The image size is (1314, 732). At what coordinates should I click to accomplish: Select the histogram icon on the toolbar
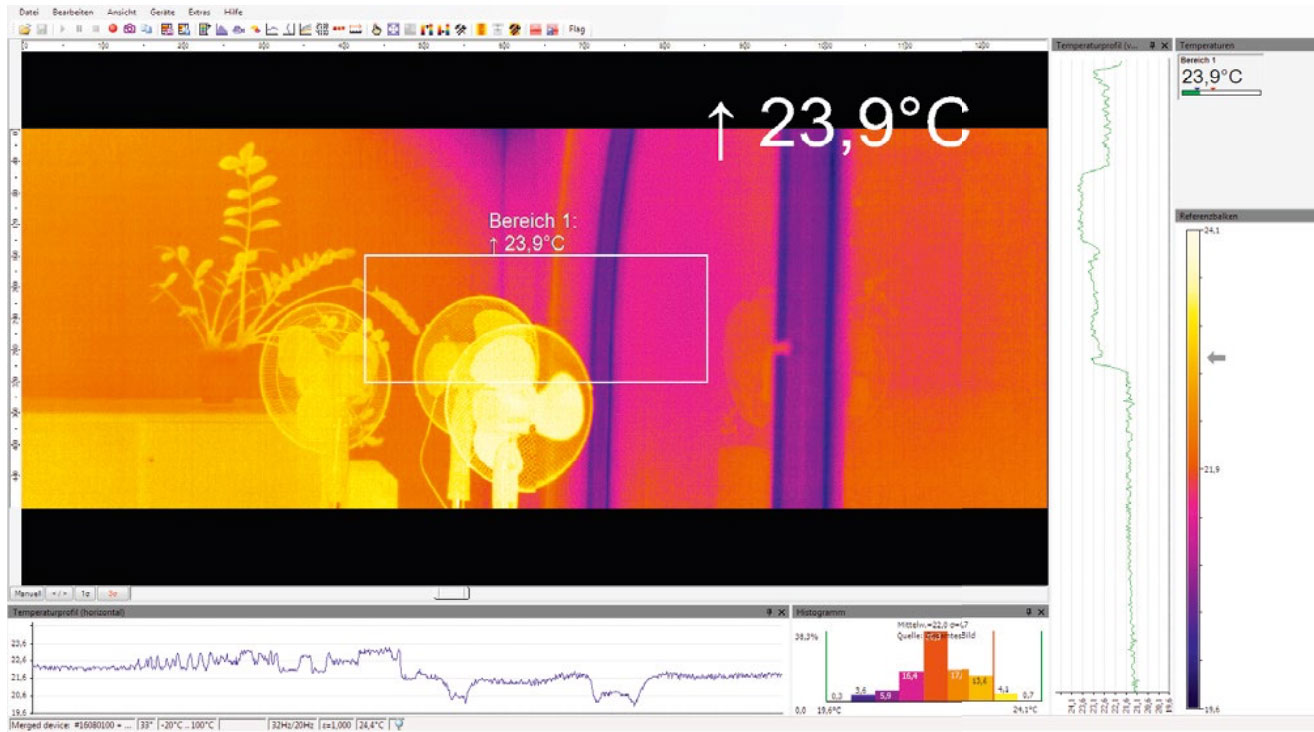220,31
